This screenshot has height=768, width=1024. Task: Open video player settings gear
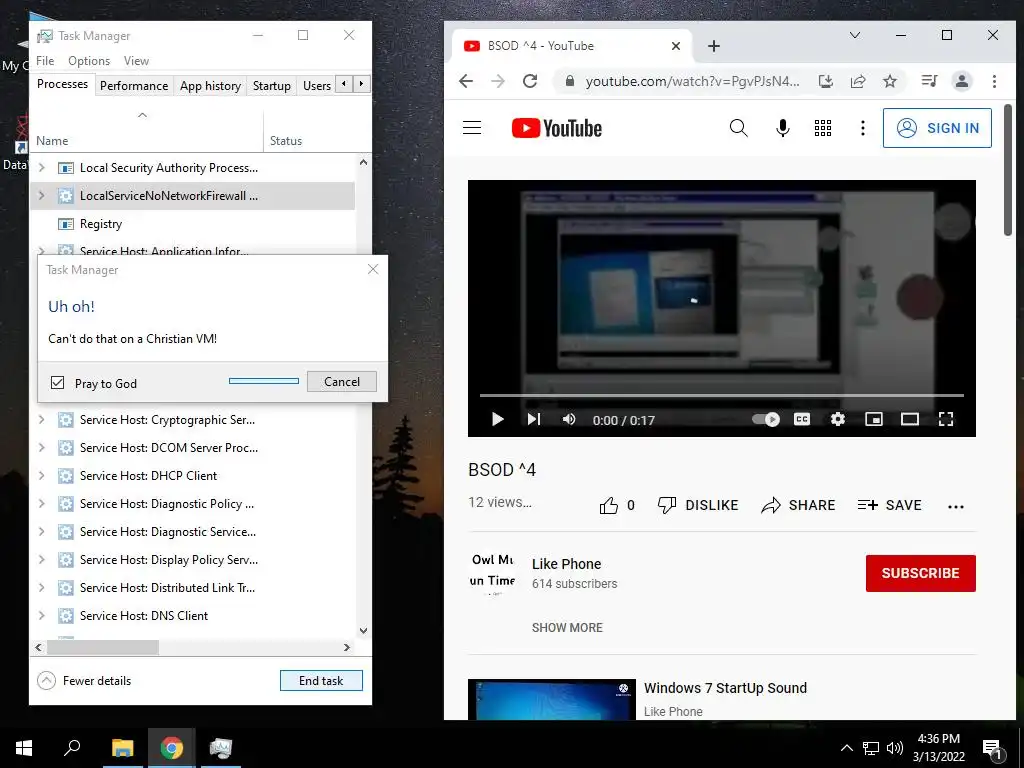pos(838,419)
